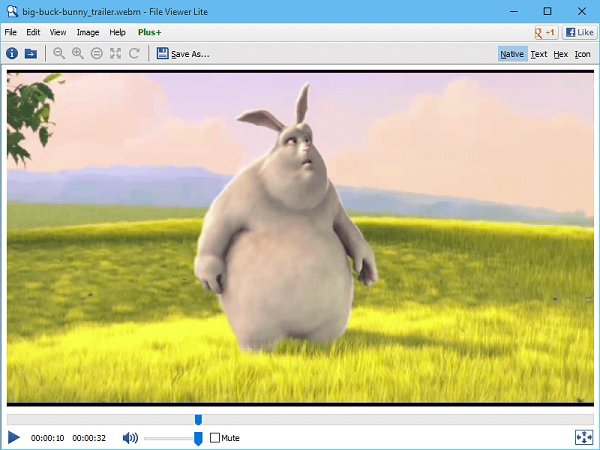Open the File menu

click(11, 32)
